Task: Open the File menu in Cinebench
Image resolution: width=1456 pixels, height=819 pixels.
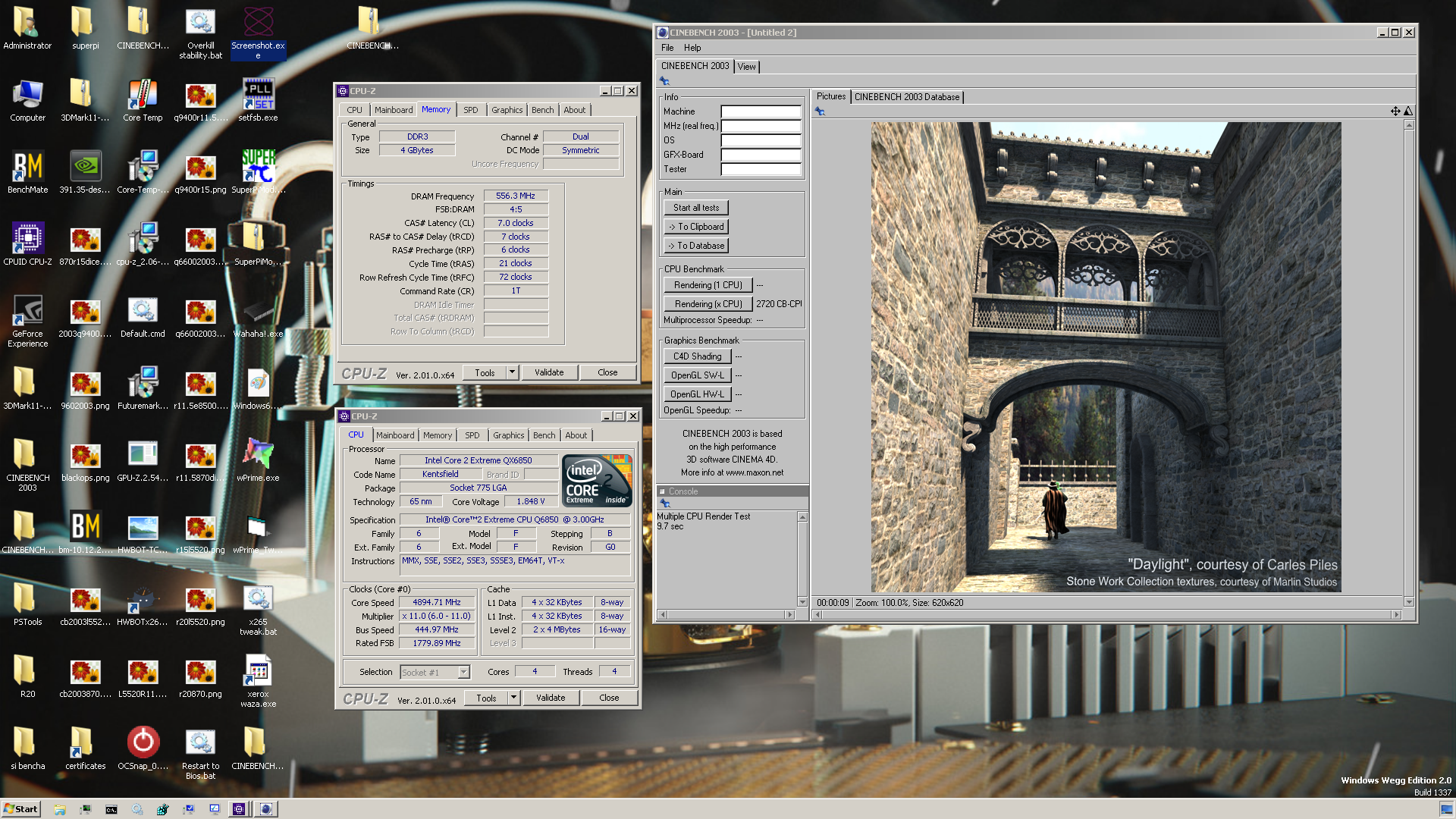Action: pos(667,48)
